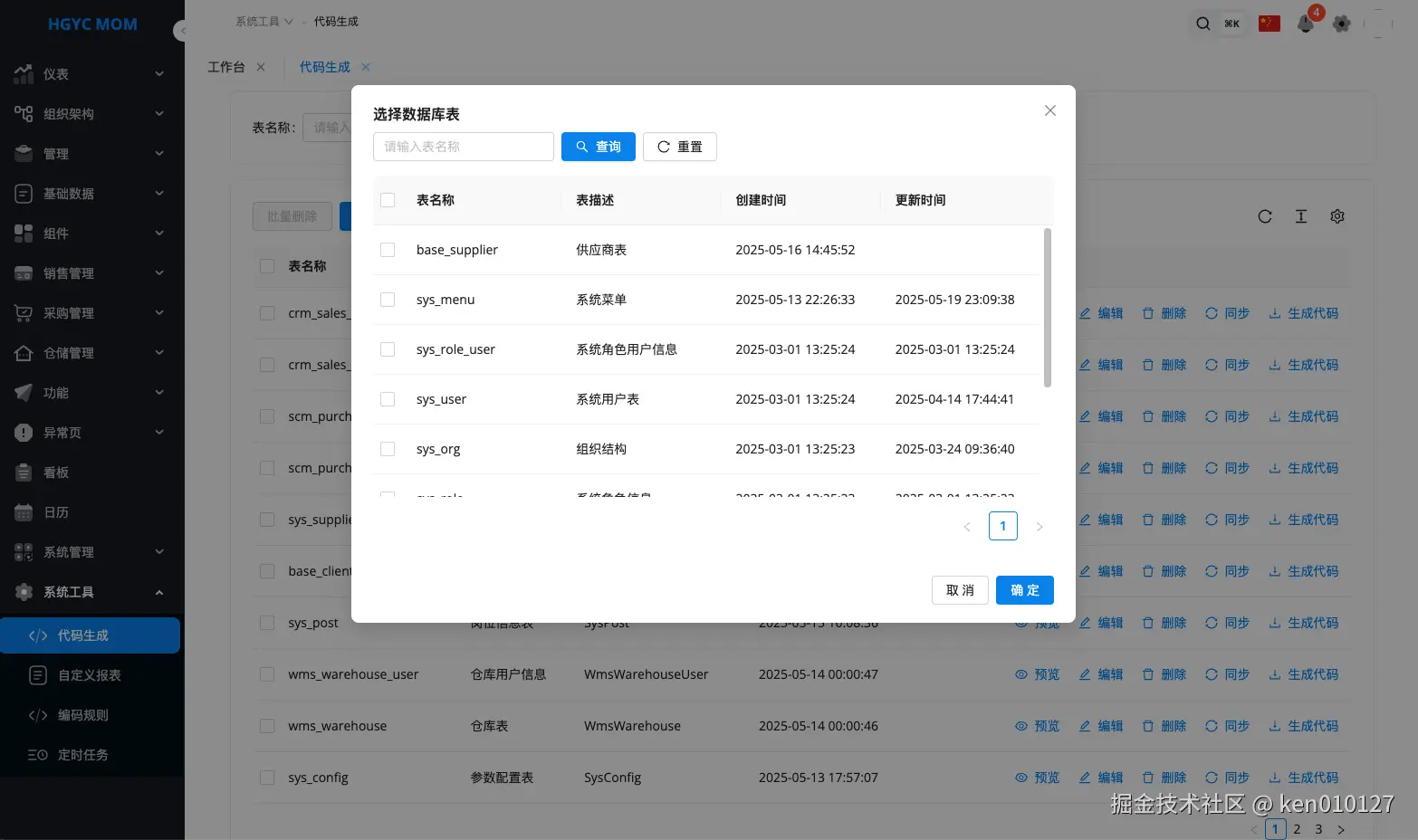Expand the 基础数据 sidebar menu
This screenshot has width=1418, height=840.
point(92,194)
